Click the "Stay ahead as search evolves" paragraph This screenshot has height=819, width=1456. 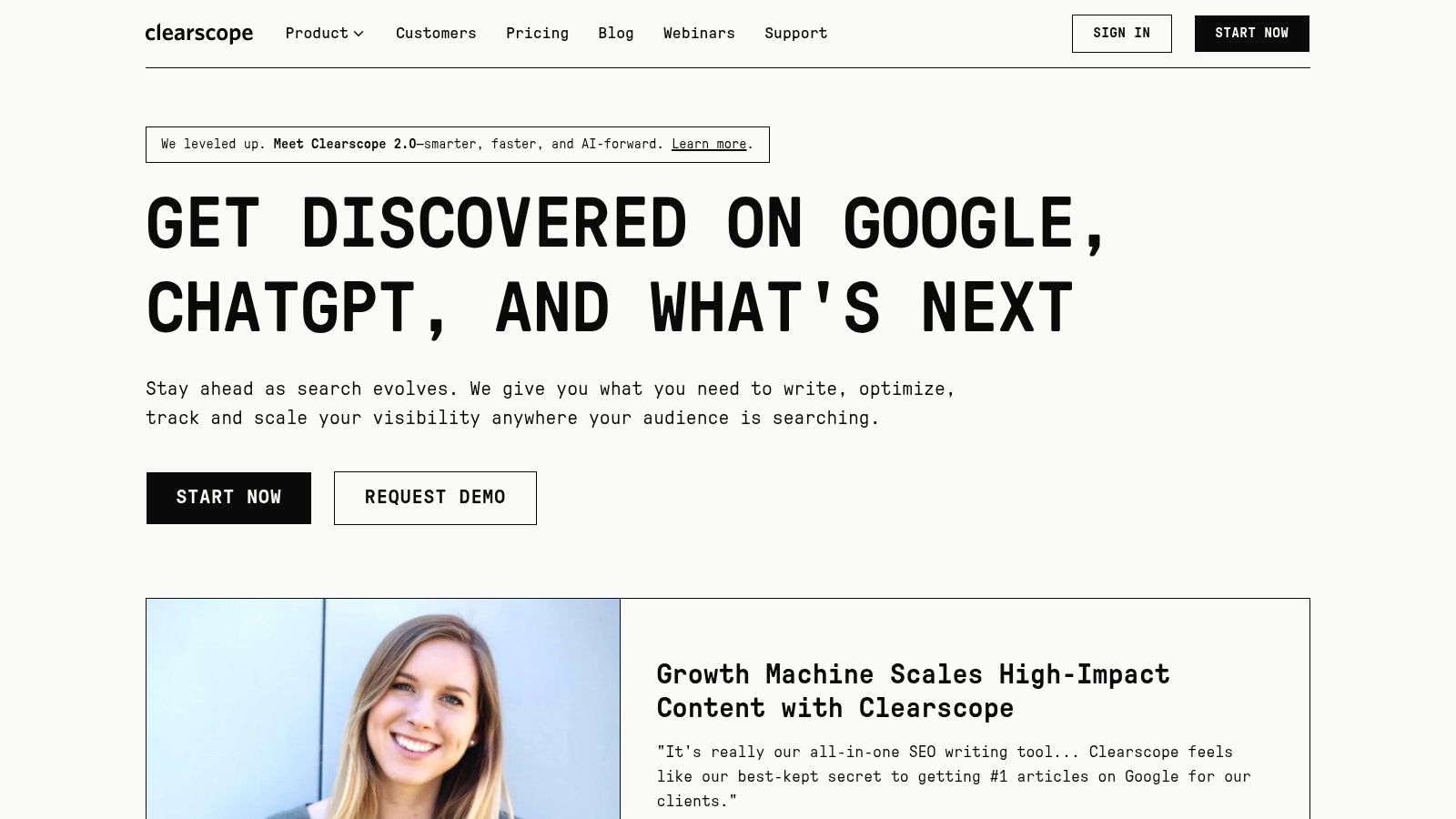point(551,403)
